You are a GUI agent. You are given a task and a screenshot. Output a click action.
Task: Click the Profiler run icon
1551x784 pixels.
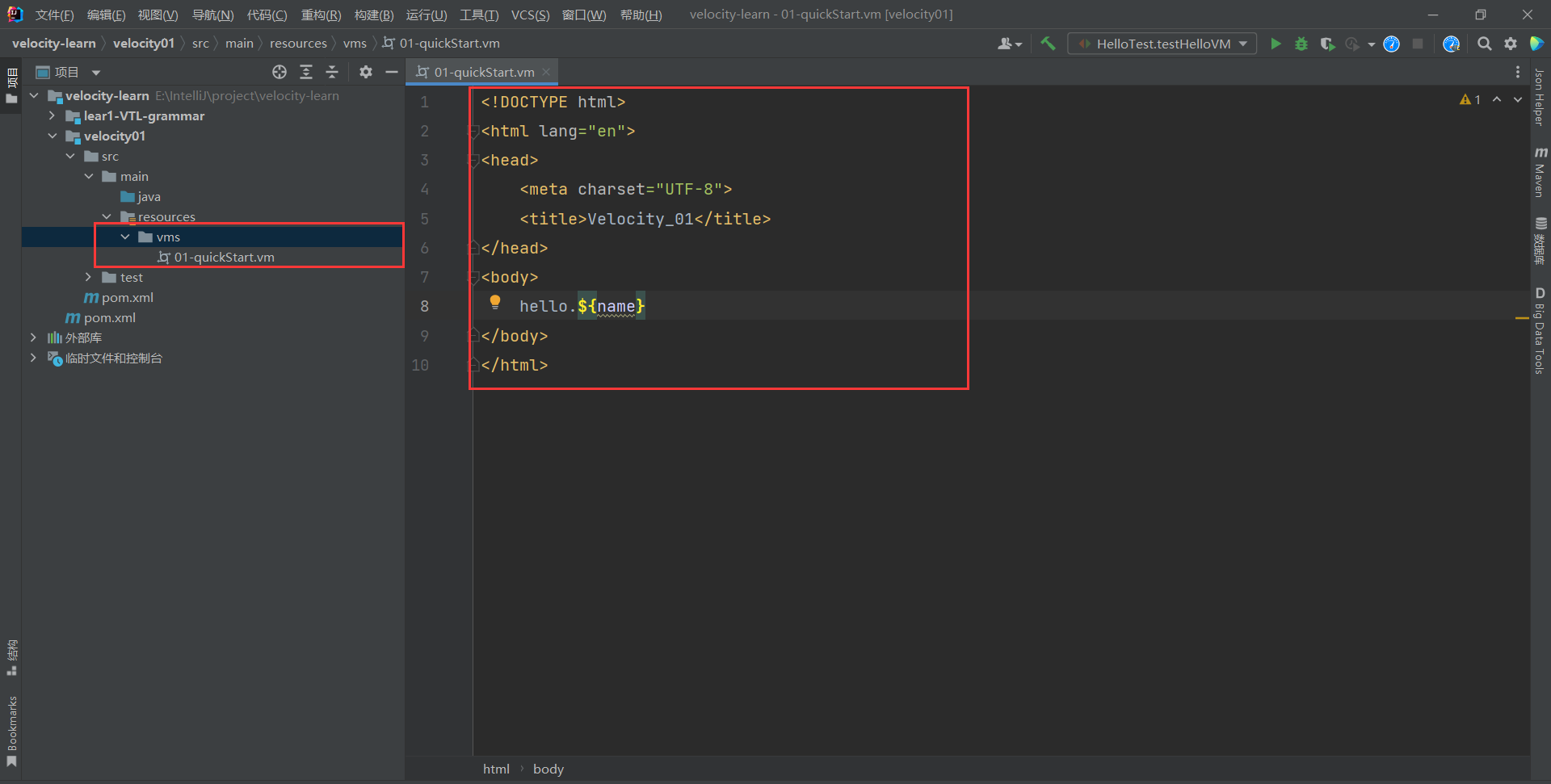(x=1352, y=44)
